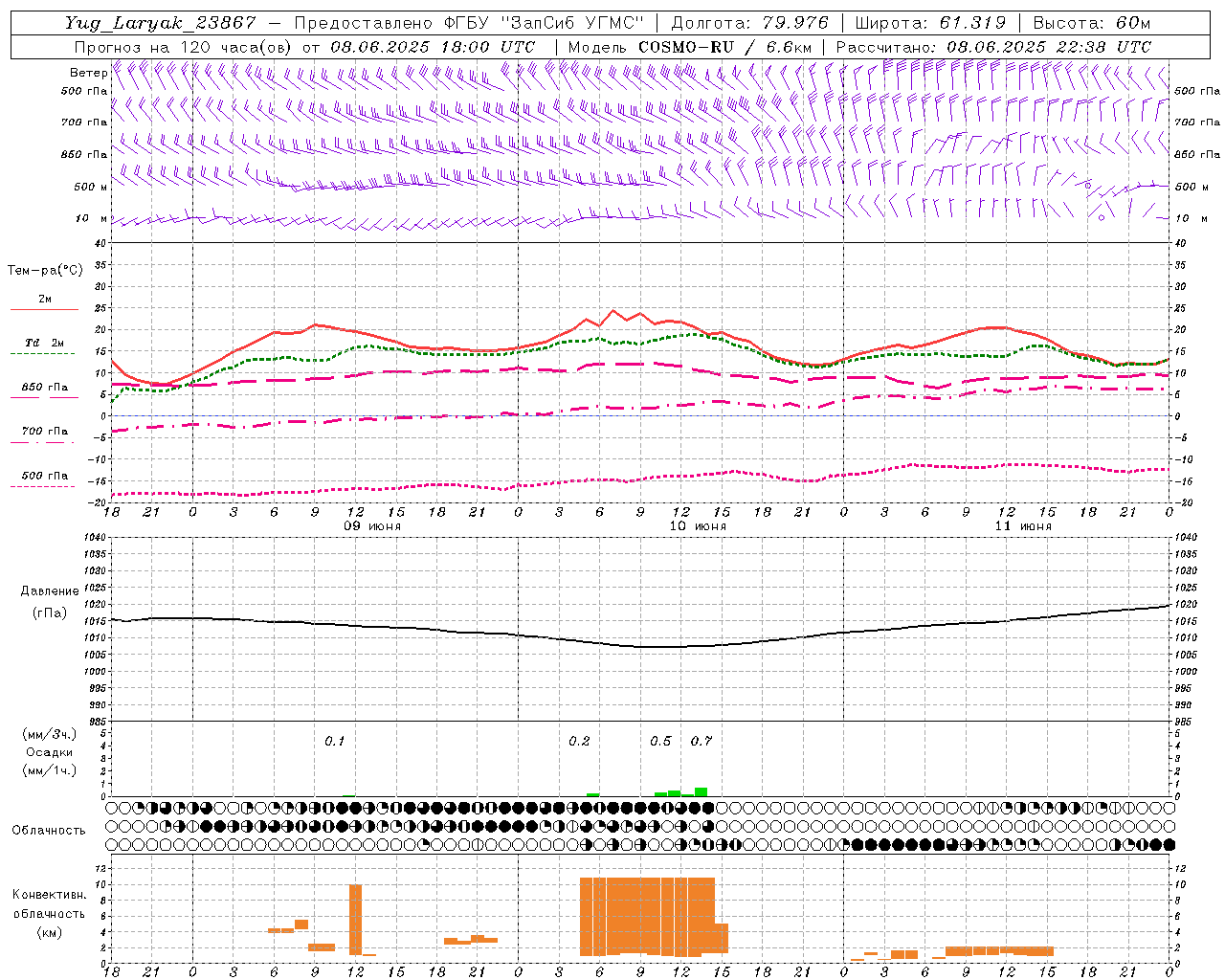
Task: Click the latitude value Широта: 61.319
Action: [x=930, y=23]
